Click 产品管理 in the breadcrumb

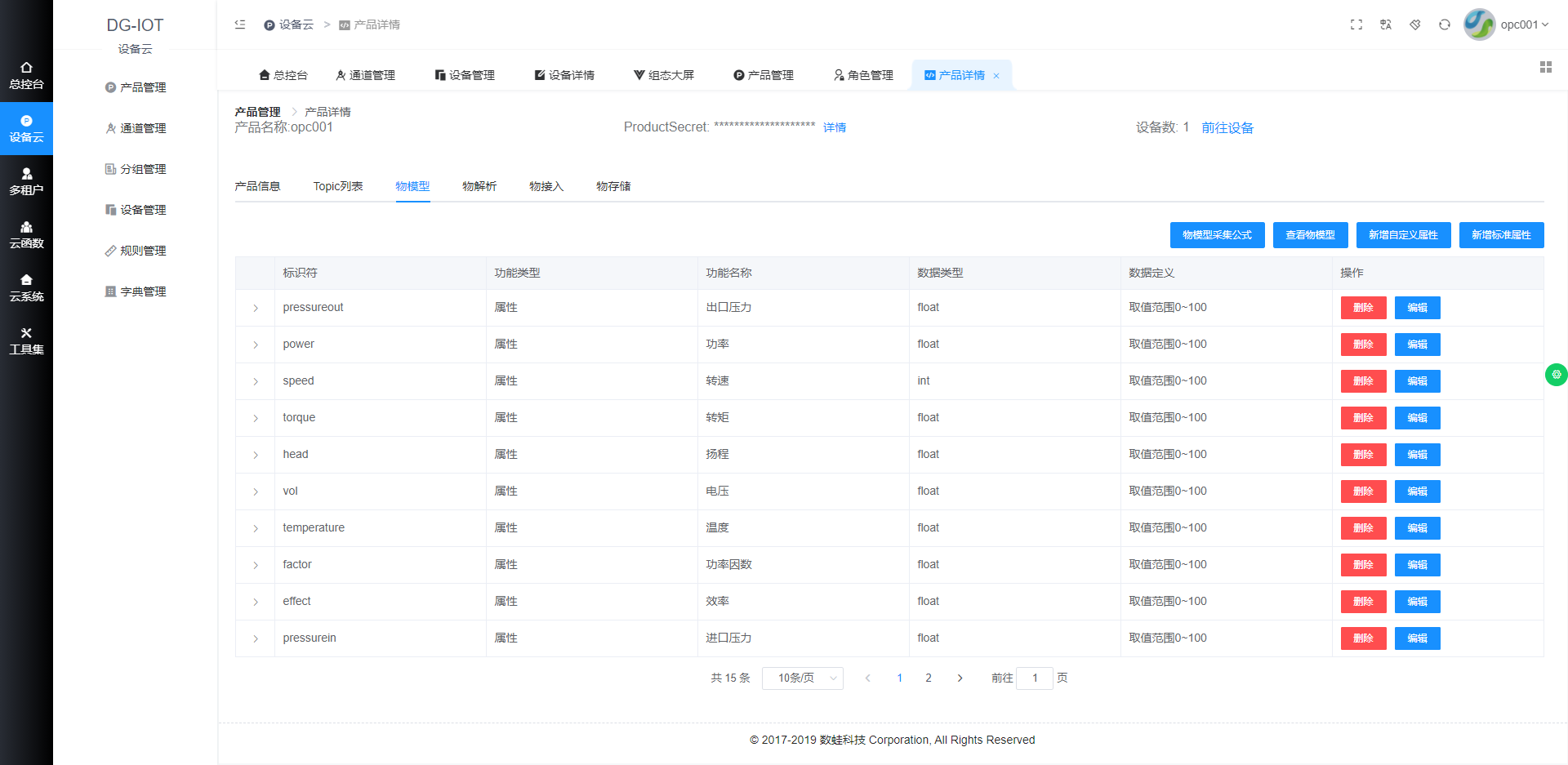coord(257,112)
